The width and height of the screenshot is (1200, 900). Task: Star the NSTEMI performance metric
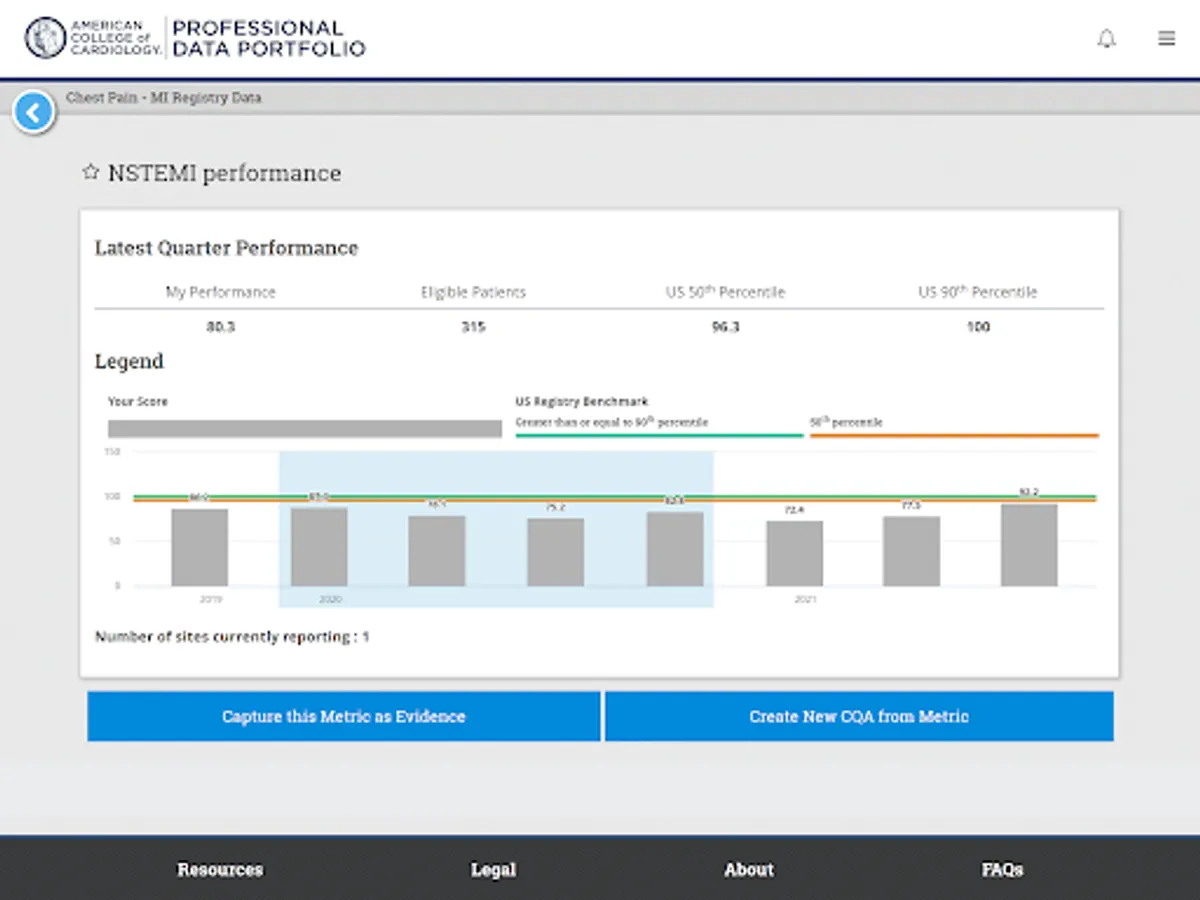[x=90, y=173]
